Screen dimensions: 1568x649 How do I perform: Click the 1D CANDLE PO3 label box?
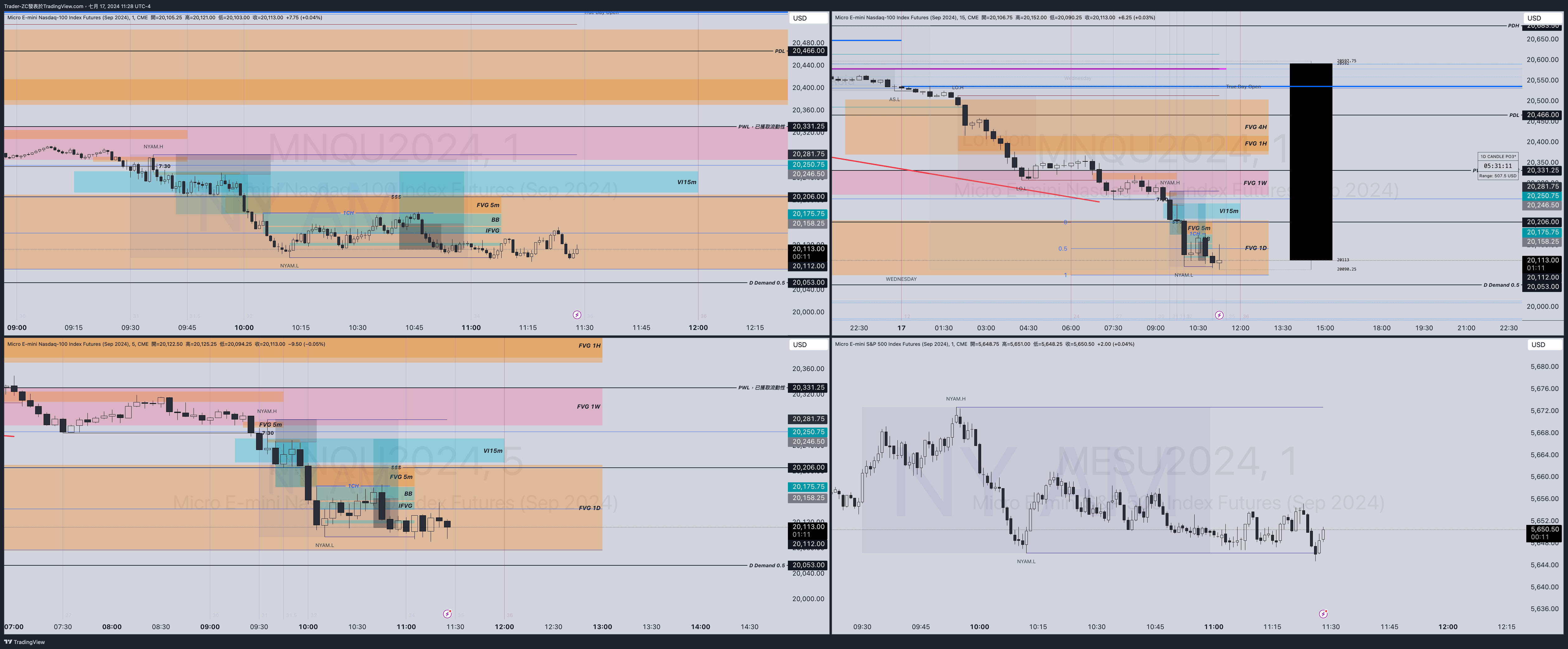pos(1498,156)
